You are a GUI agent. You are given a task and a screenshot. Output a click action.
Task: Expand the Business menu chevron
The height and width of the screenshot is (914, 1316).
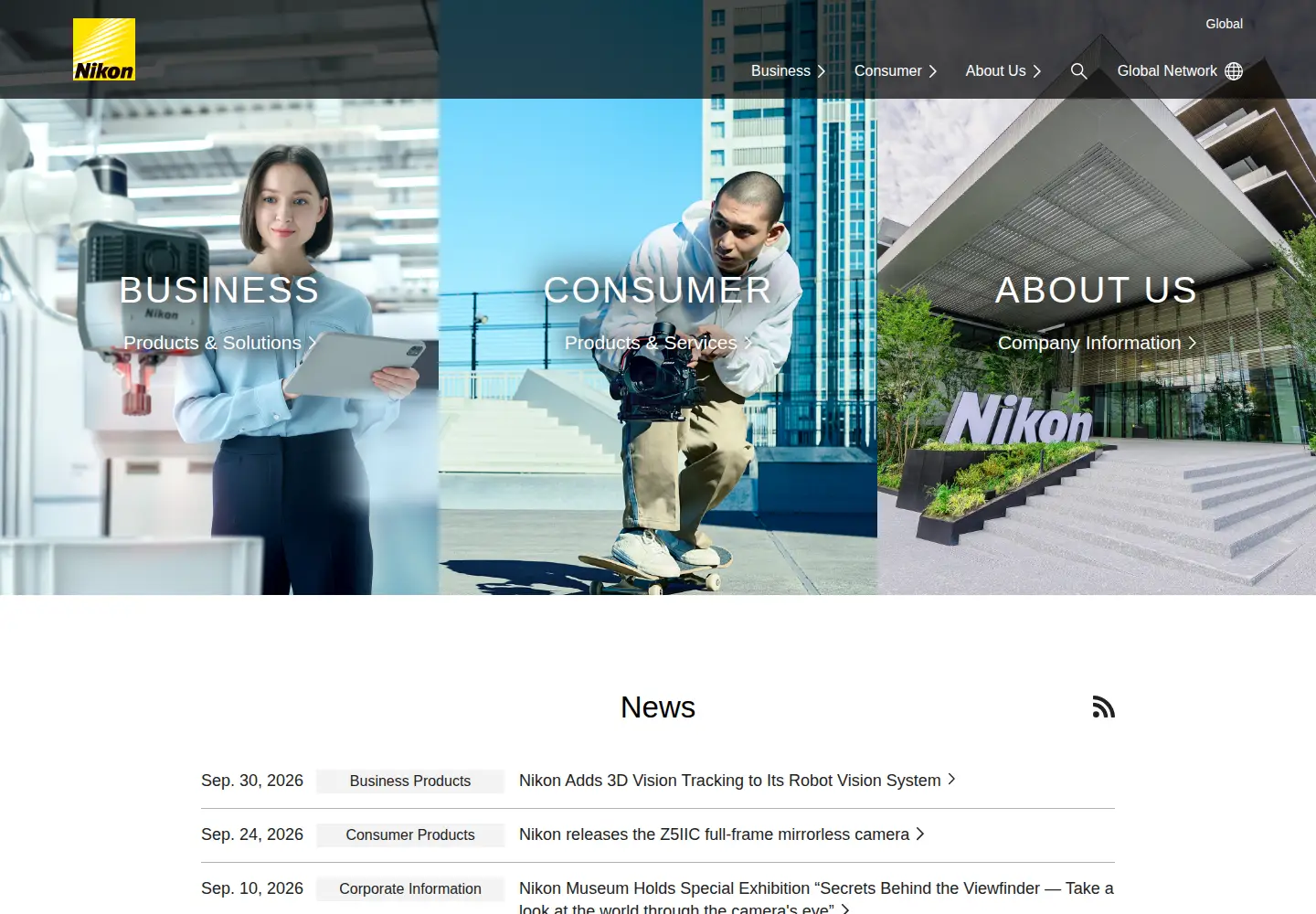pos(821,71)
